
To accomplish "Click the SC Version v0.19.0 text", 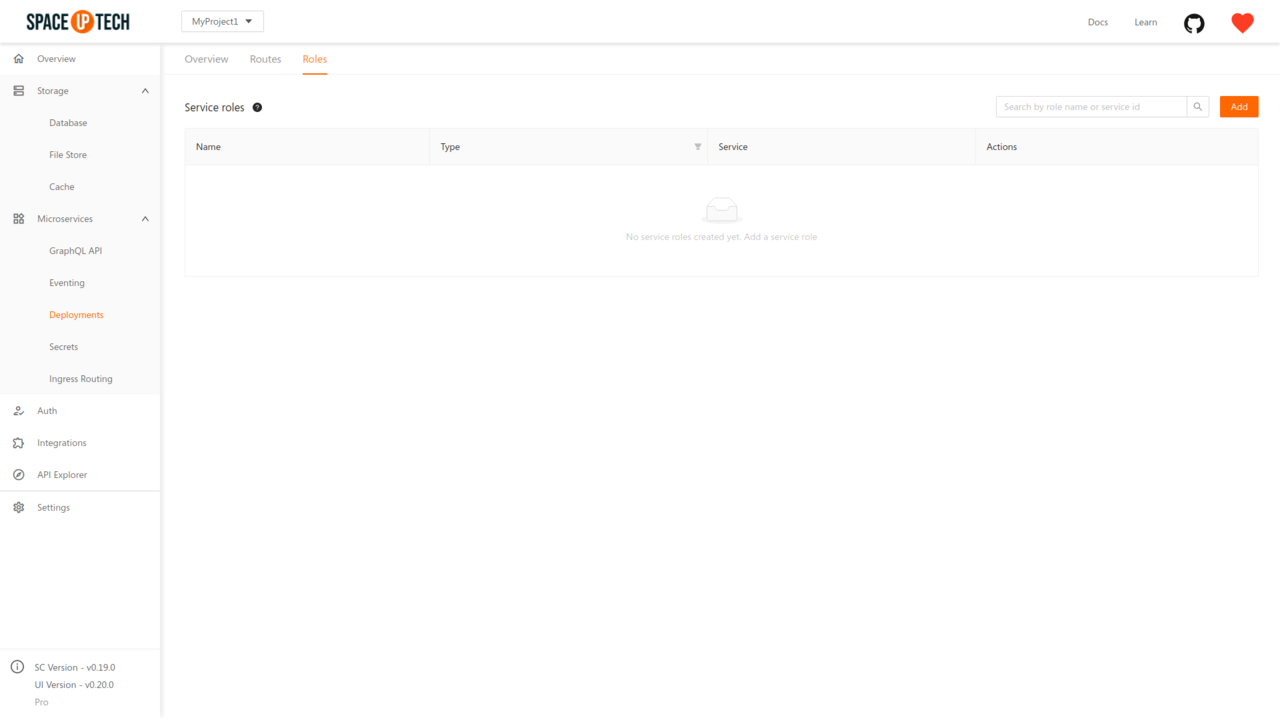I will [75, 667].
